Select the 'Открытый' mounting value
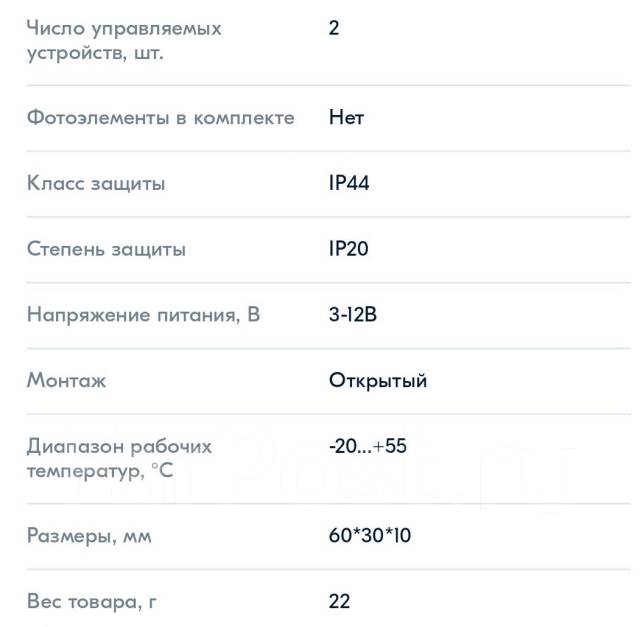640x627 pixels. [378, 381]
